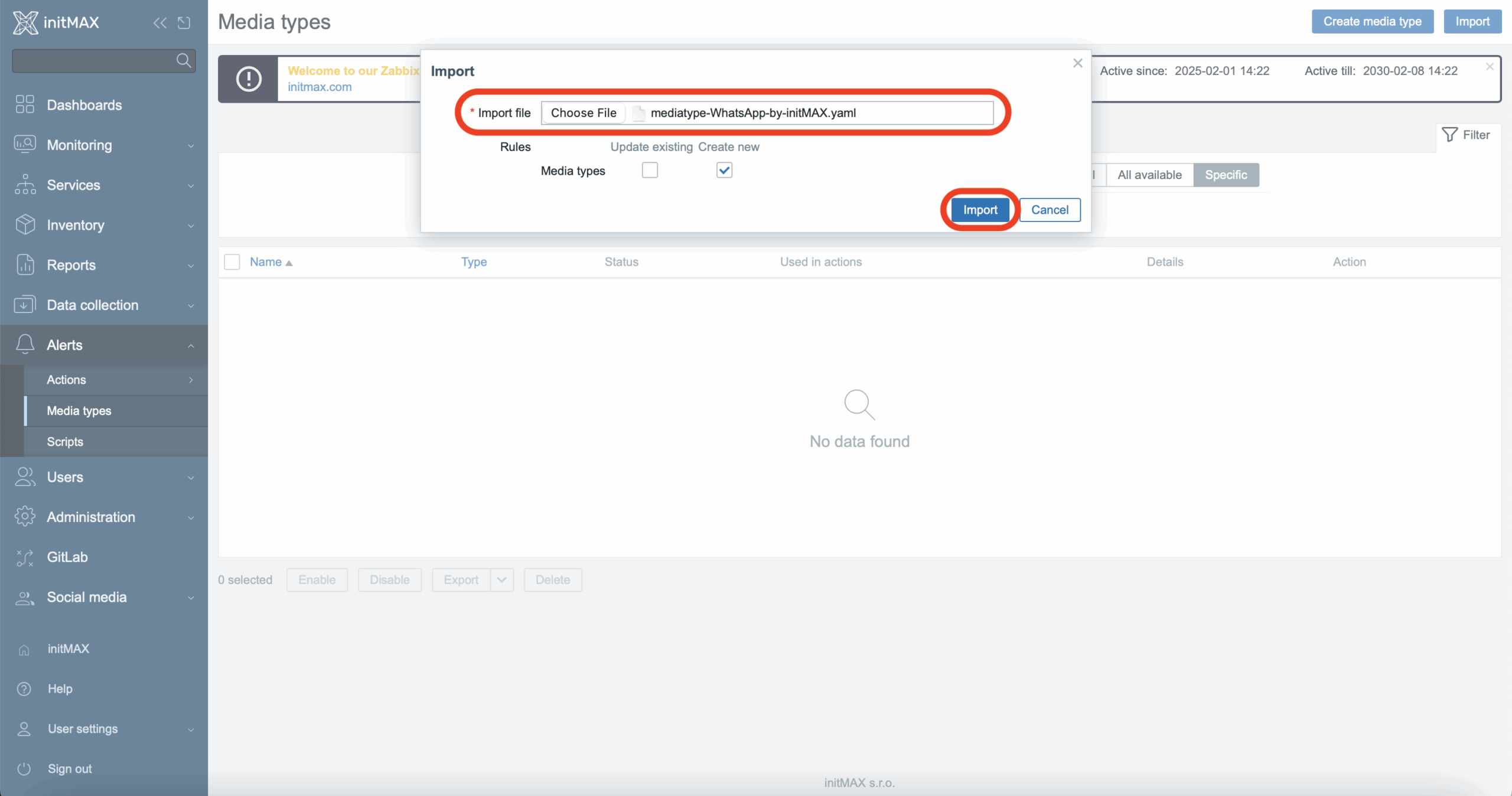Select the Specific filter option
Viewport: 1512px width, 796px height.
click(1226, 175)
